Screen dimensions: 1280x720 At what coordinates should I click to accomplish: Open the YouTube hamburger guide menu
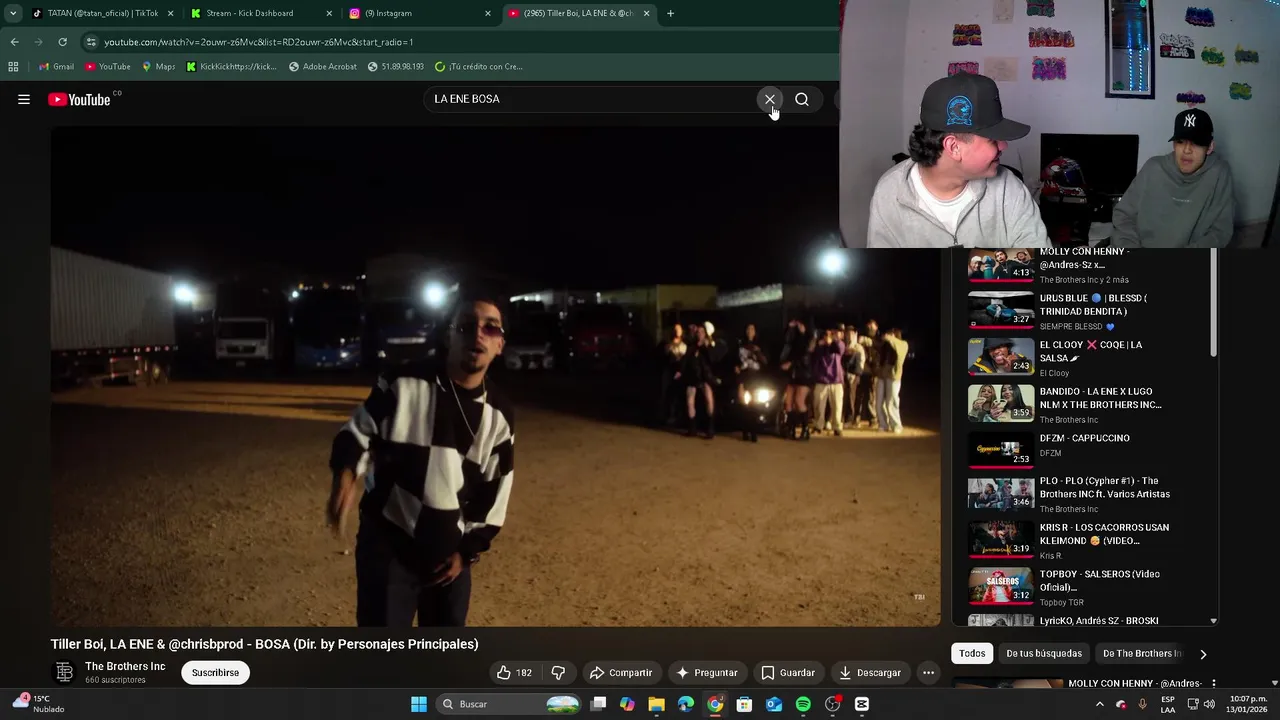(x=24, y=99)
